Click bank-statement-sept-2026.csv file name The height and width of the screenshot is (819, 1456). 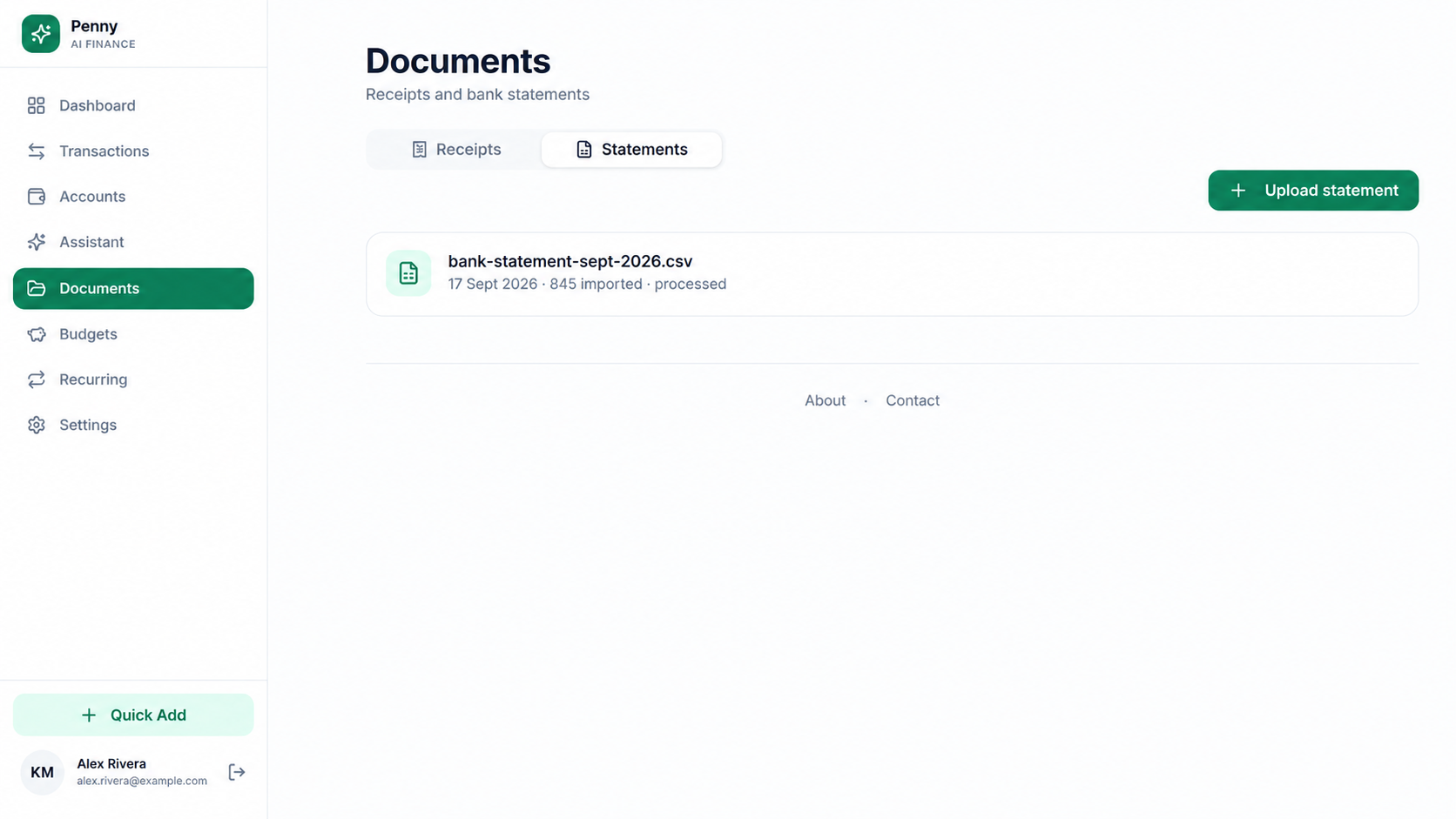click(x=570, y=261)
